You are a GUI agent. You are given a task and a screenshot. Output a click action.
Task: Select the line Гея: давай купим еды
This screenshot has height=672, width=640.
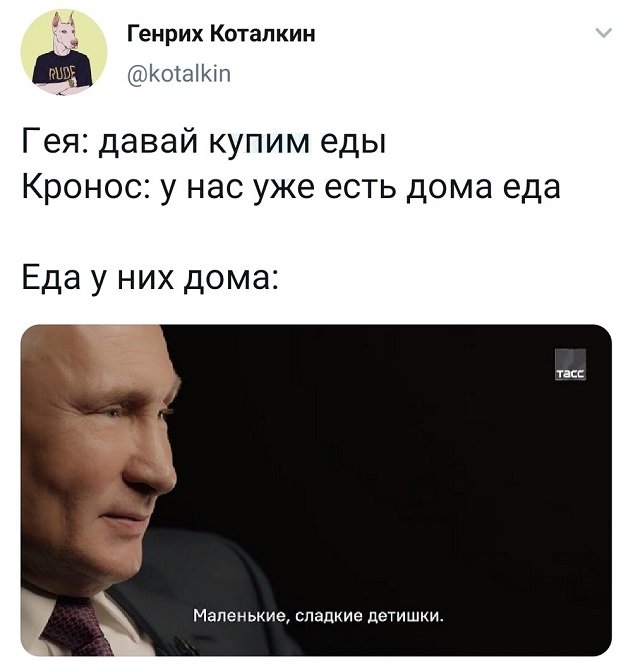(204, 143)
